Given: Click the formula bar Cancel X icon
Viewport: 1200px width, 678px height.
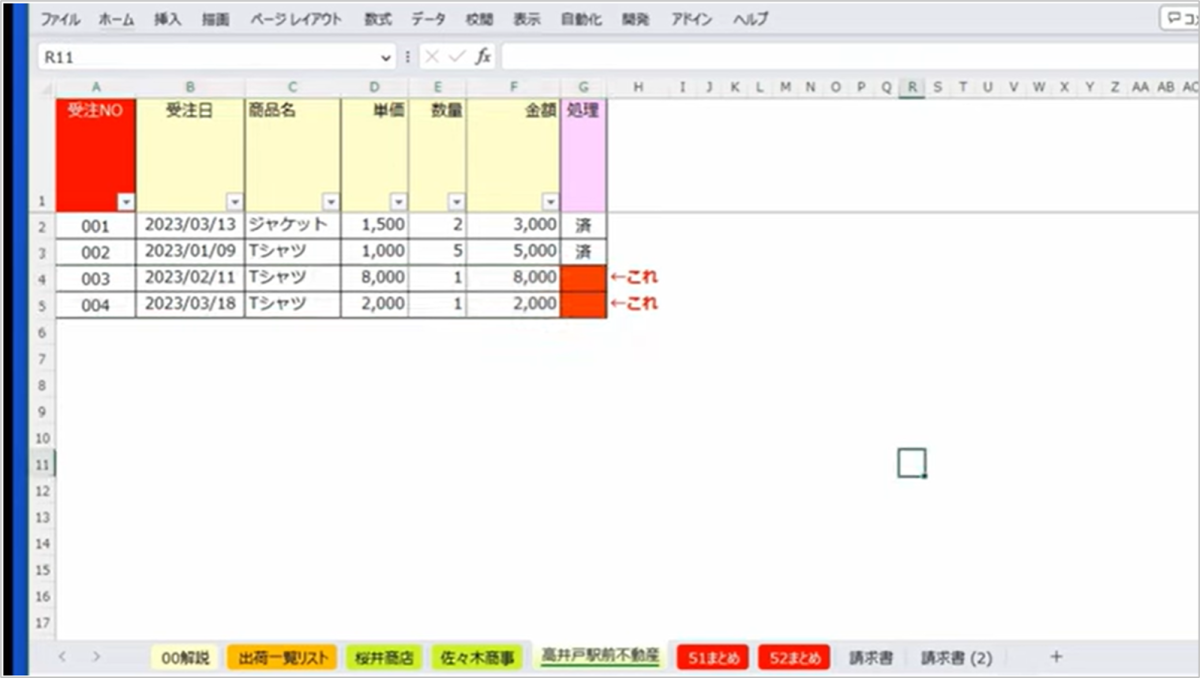Looking at the screenshot, I should pos(433,57).
